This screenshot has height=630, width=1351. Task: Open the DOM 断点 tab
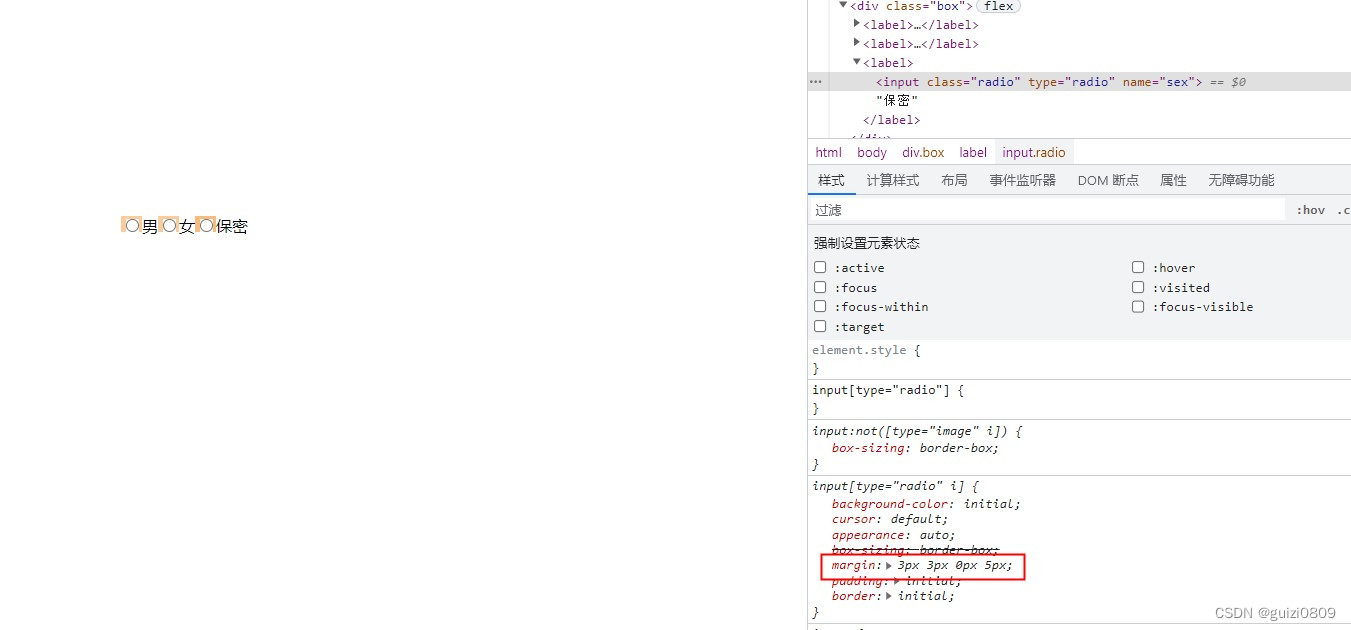tap(1108, 180)
